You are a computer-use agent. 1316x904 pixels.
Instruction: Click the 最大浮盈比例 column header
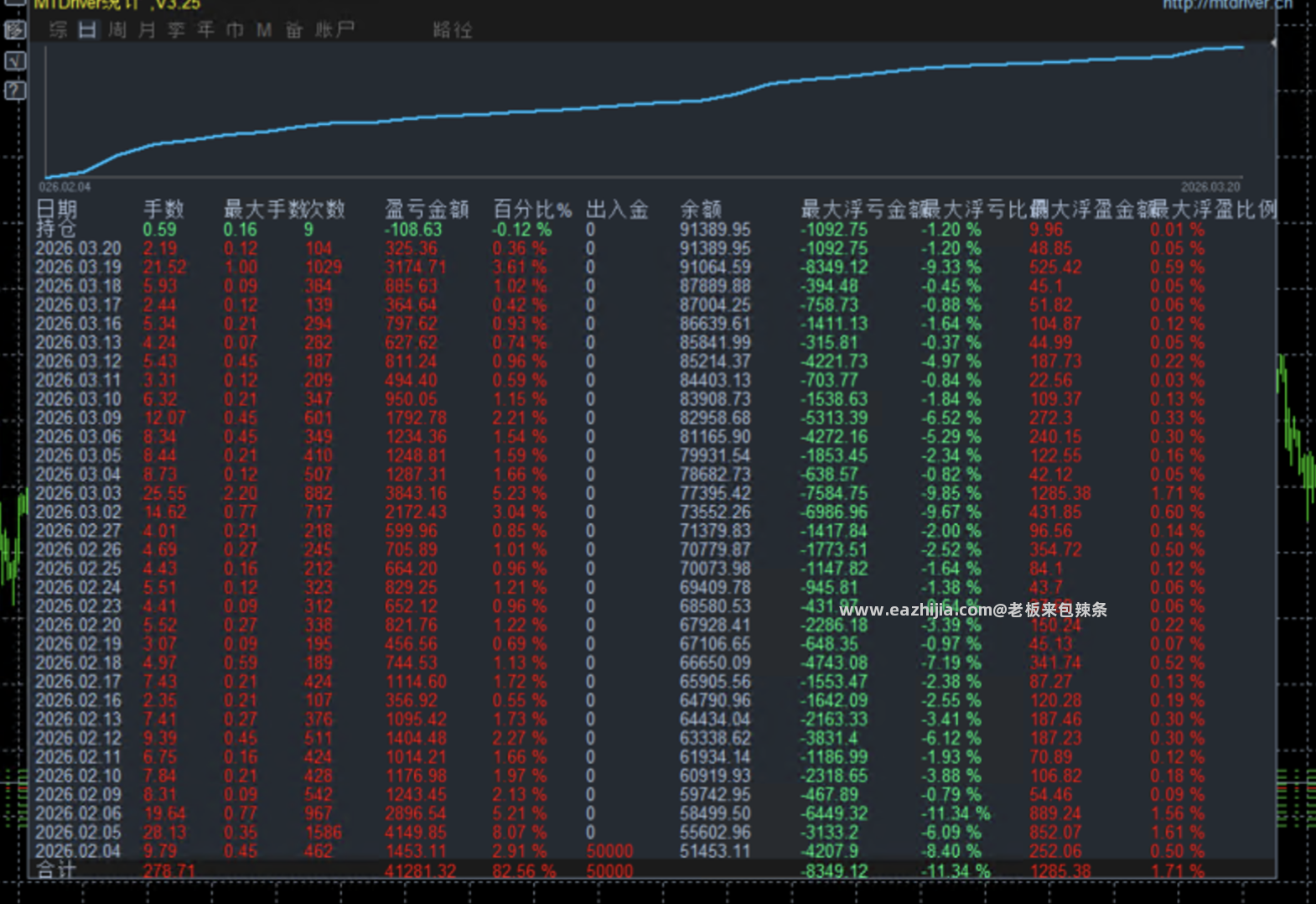point(1214,209)
